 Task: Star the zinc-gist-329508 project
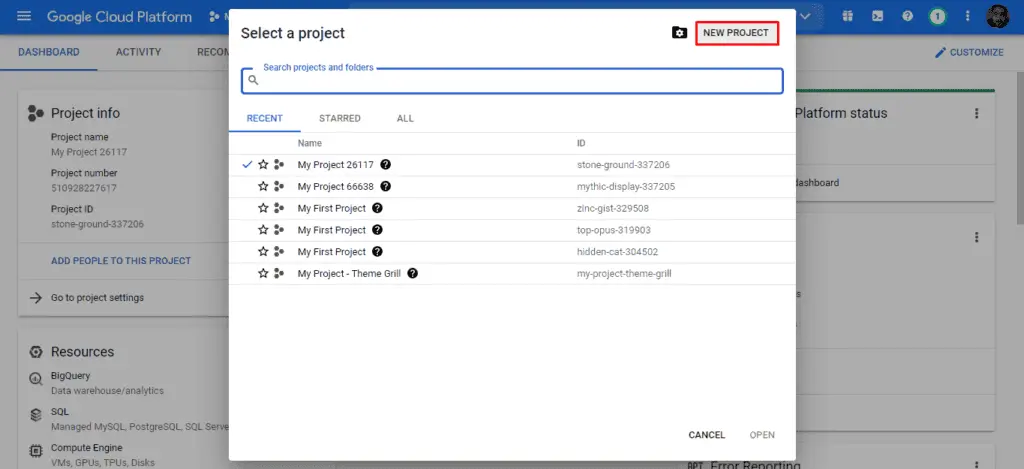coord(263,208)
